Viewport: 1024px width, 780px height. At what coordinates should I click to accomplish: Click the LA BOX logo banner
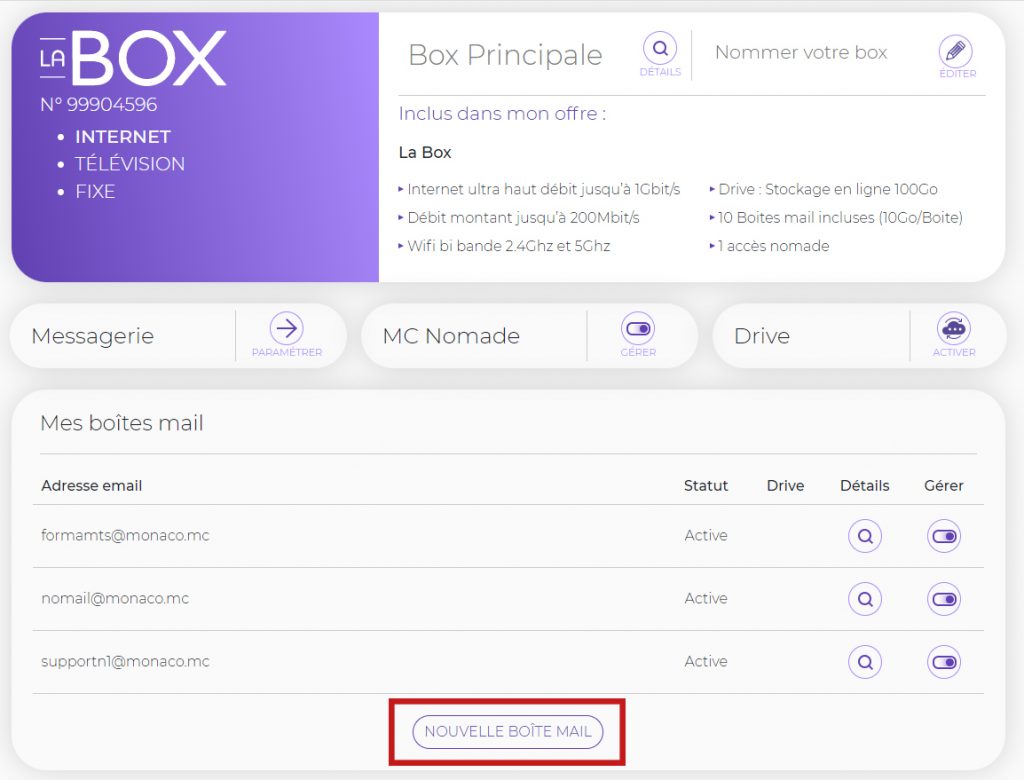click(x=130, y=58)
